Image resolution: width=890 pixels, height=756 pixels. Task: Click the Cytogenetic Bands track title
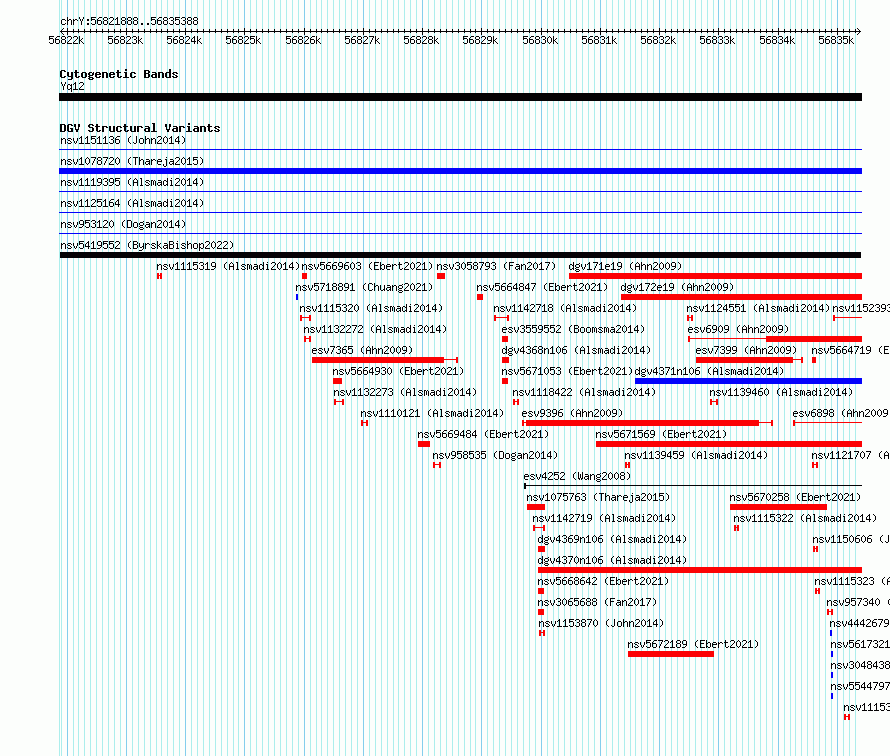coord(119,74)
